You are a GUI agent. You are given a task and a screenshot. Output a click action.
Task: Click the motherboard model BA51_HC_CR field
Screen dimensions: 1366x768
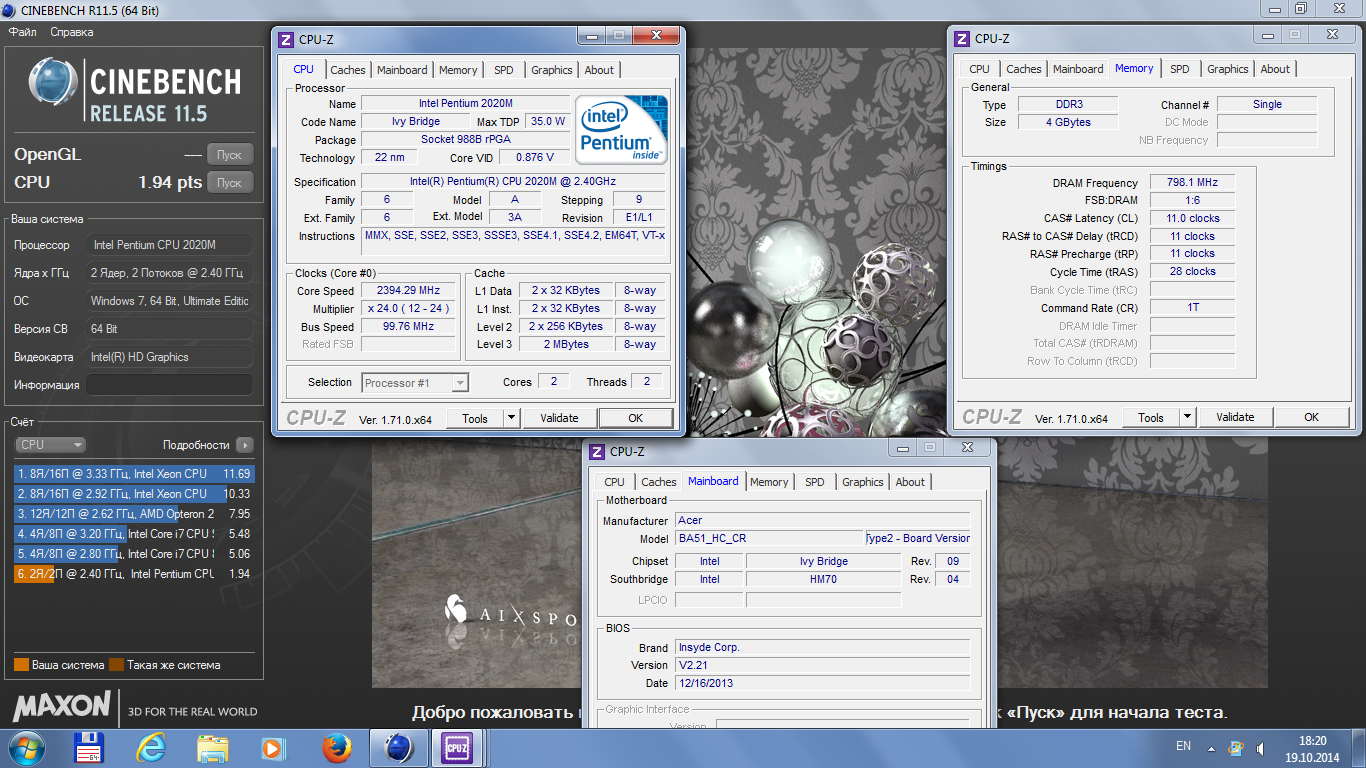point(769,538)
